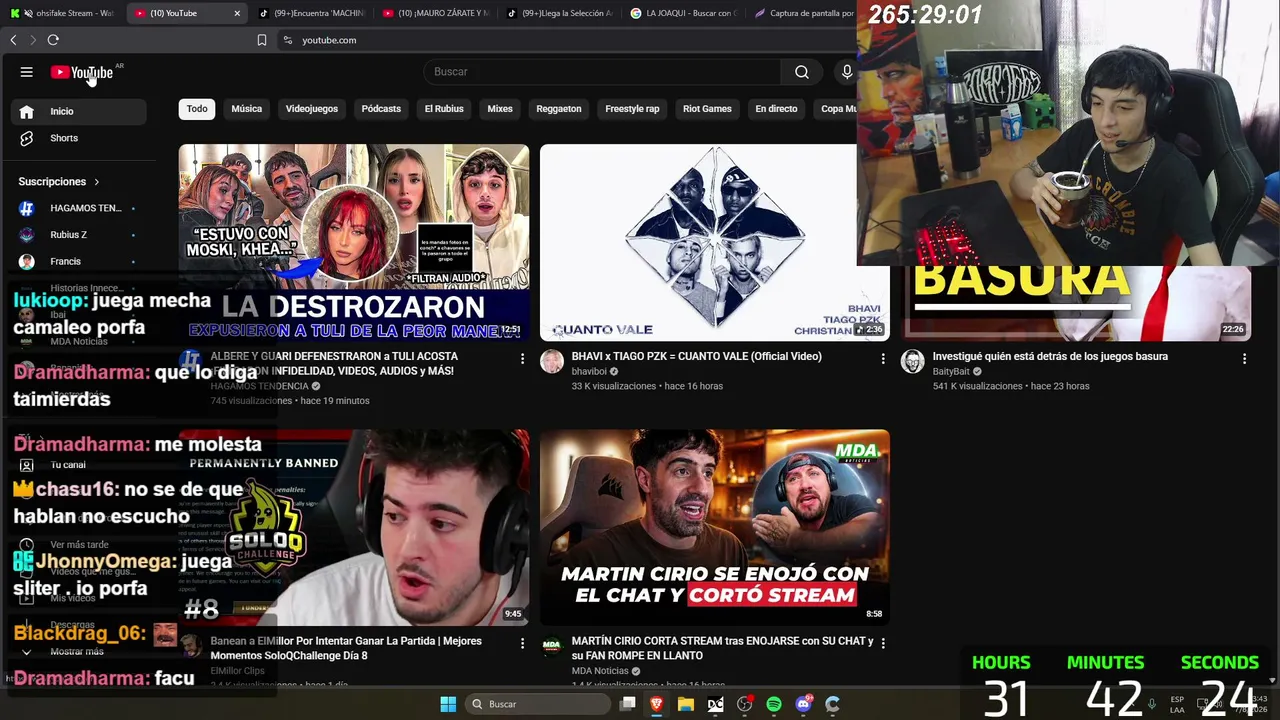Open Spotify from the taskbar

pyautogui.click(x=774, y=704)
